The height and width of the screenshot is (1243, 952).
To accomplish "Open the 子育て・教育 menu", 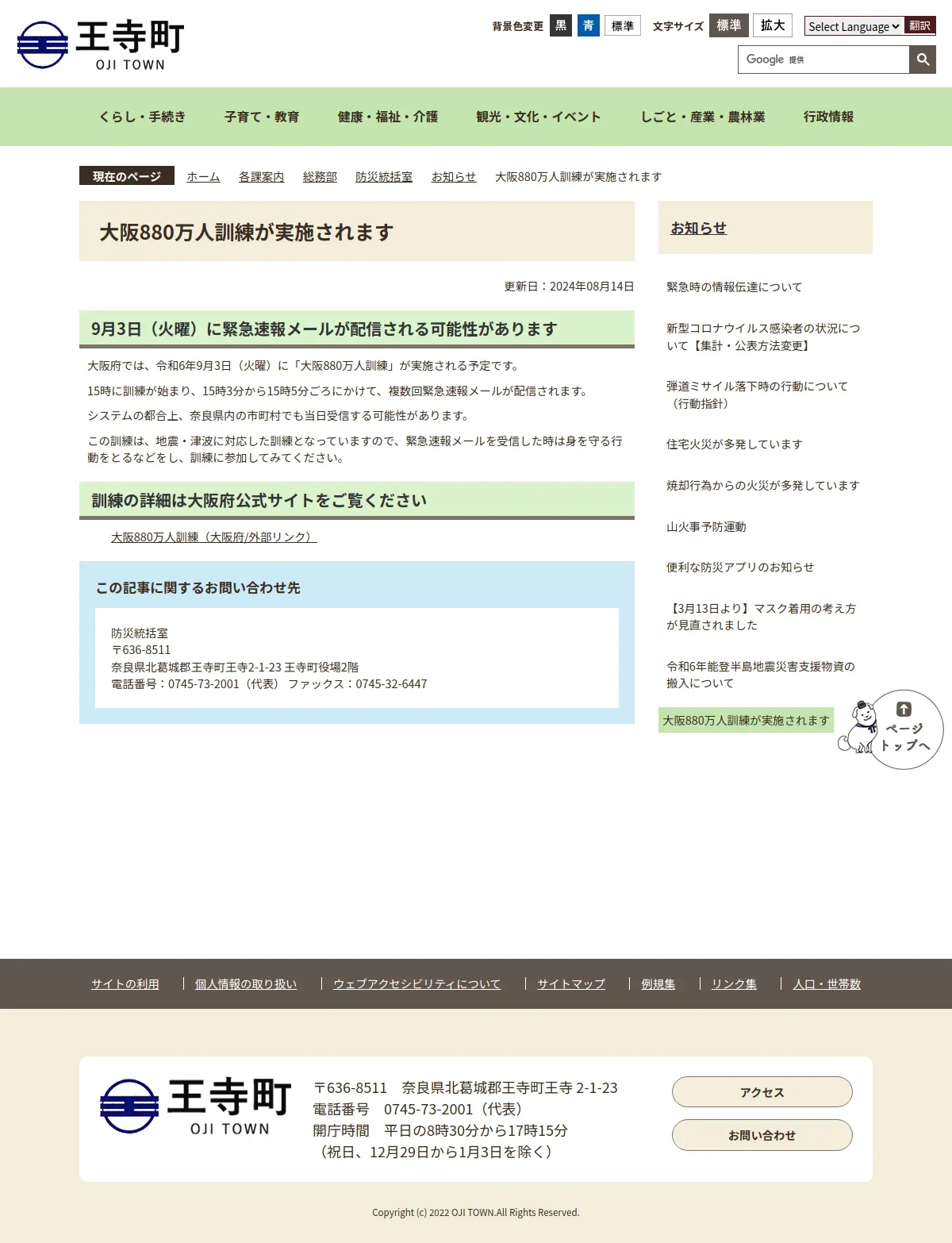I will pos(262,117).
